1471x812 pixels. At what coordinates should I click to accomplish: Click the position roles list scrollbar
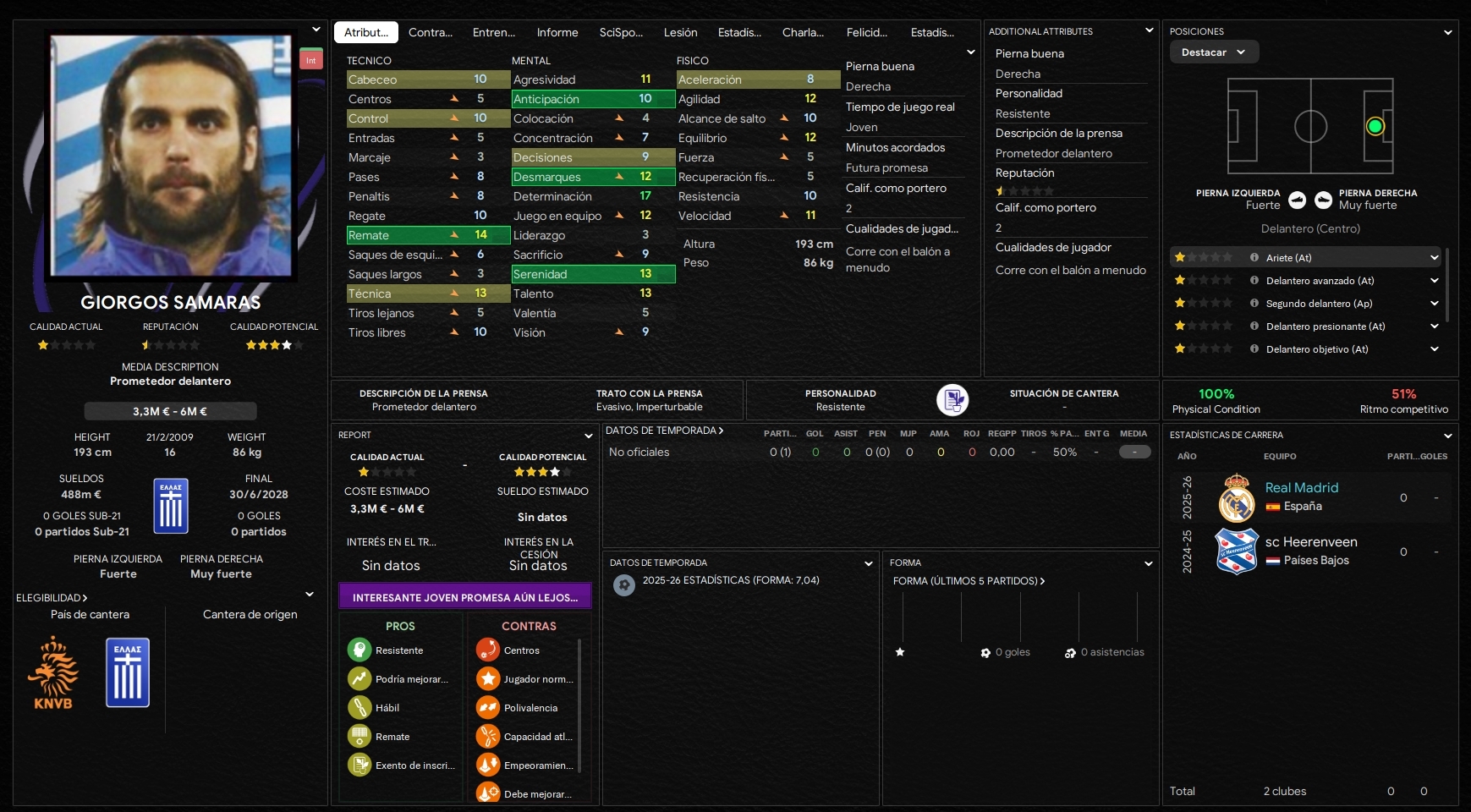tap(1446, 285)
